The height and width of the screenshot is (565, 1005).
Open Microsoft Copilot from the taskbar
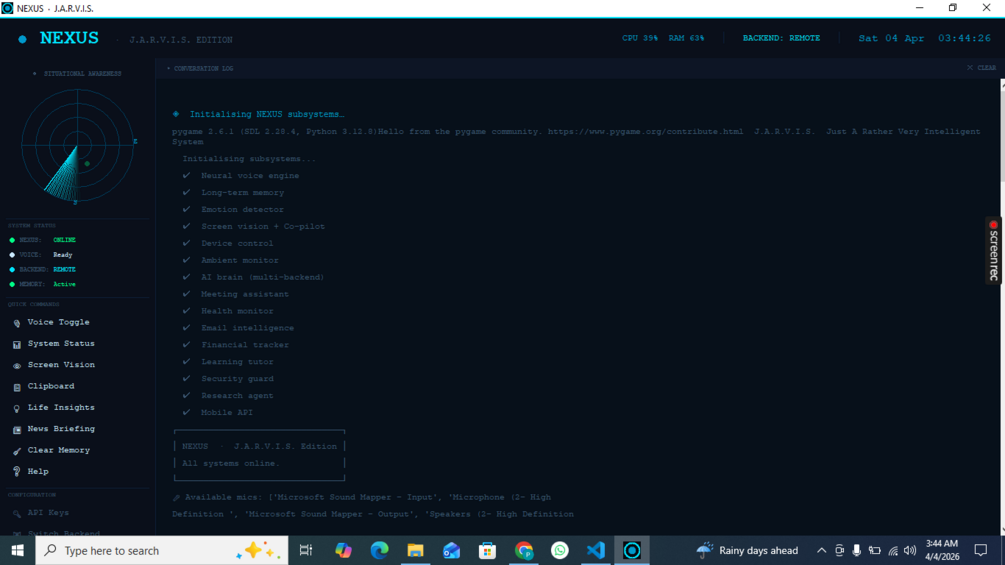tap(343, 550)
